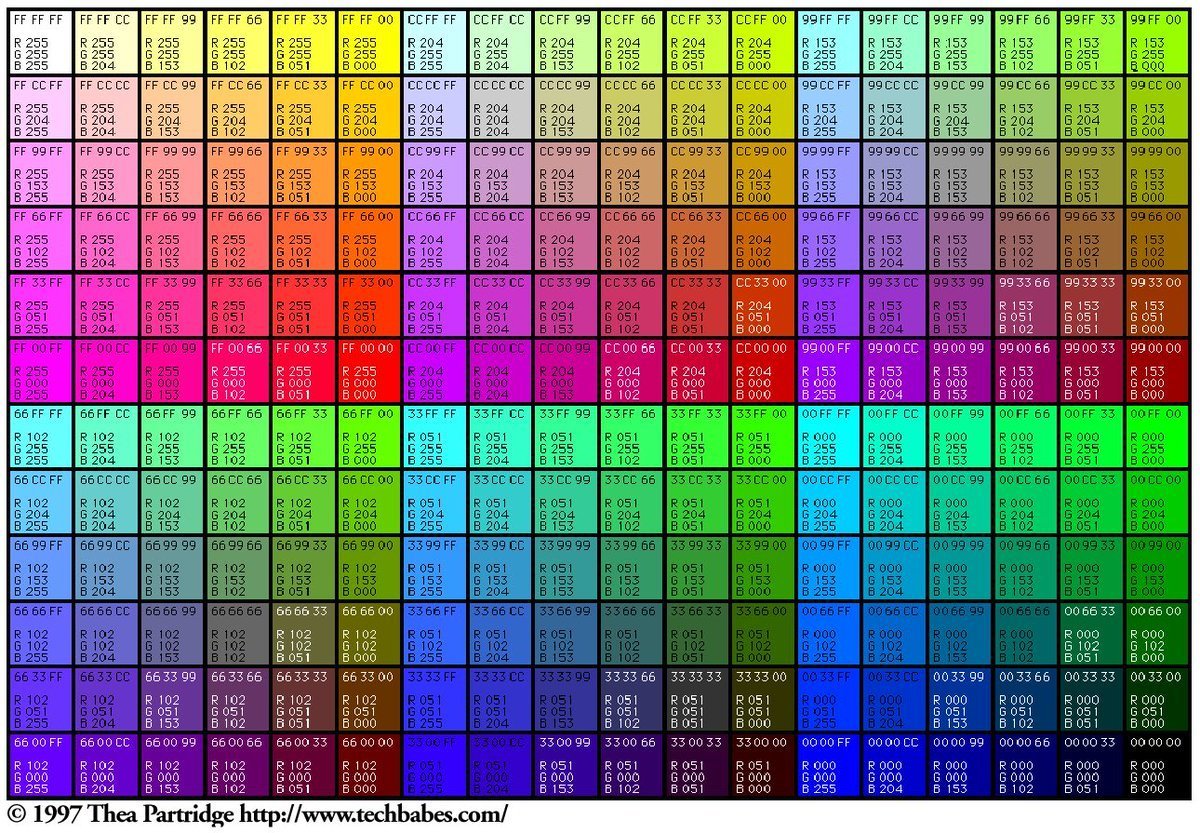Pick the pale yellow FF FF CC swatch
The width and height of the screenshot is (1200, 833).
[106, 41]
